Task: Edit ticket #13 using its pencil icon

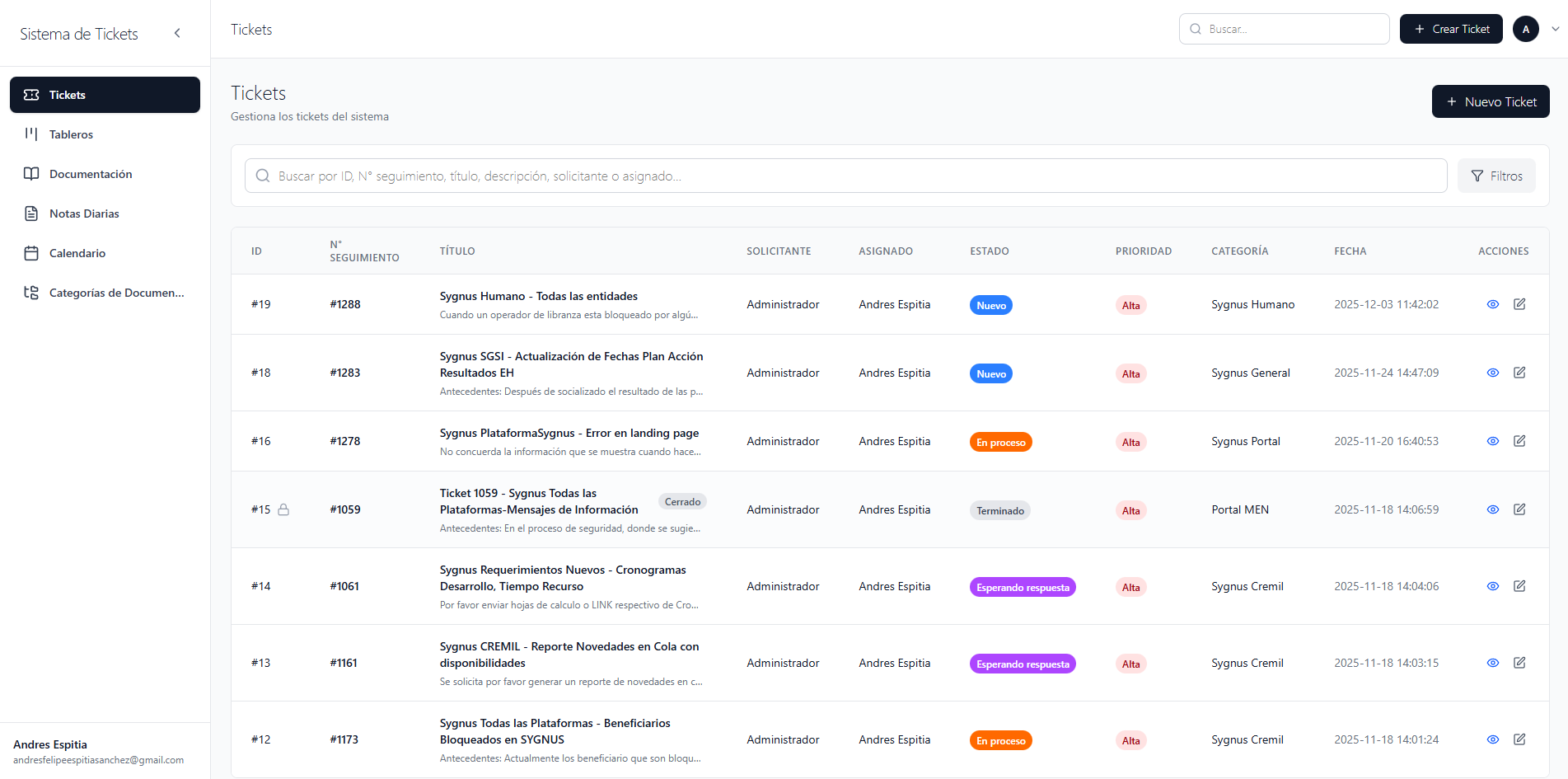Action: (x=1519, y=663)
